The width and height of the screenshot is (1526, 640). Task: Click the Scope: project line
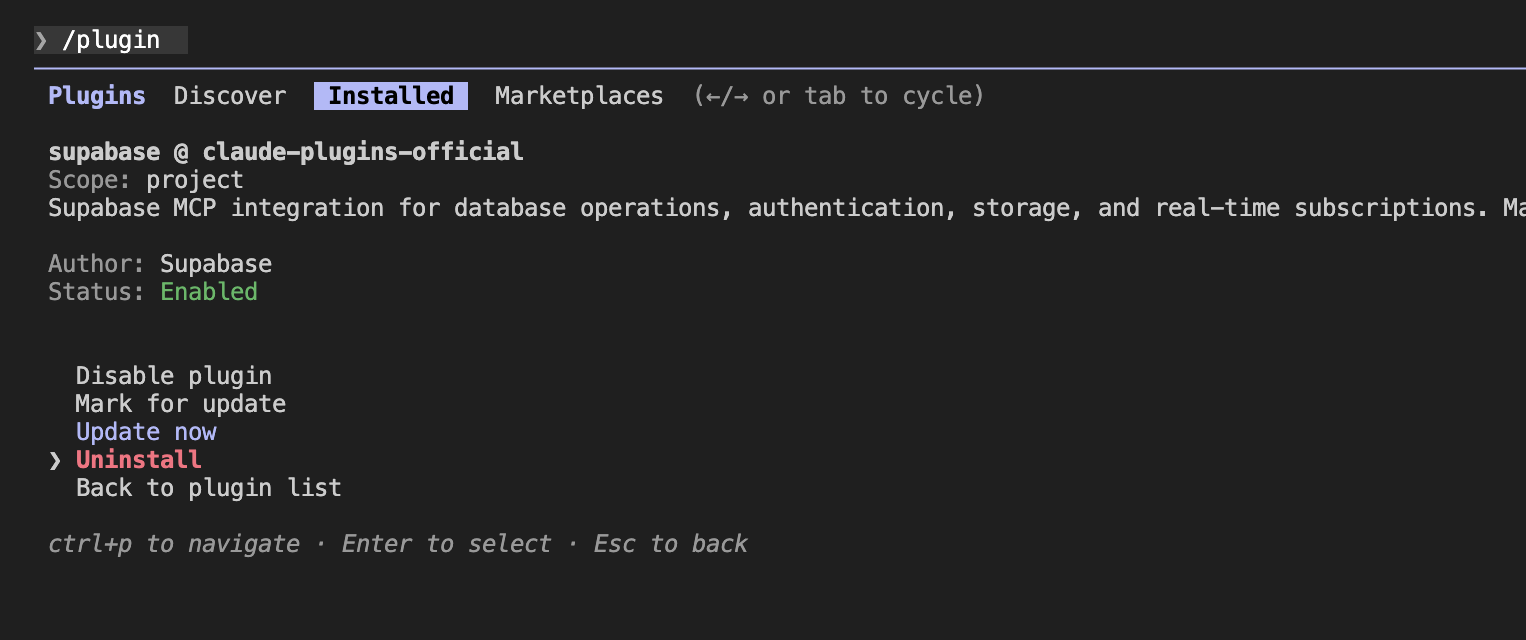[x=146, y=180]
